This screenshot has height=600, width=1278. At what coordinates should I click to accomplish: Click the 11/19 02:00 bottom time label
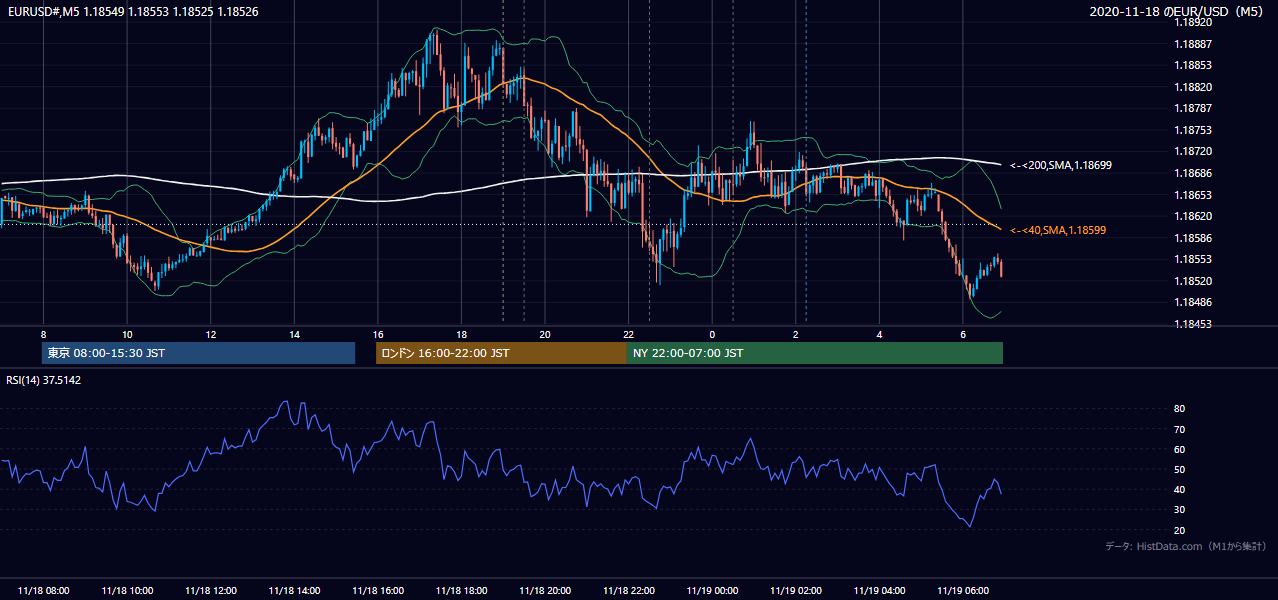pyautogui.click(x=796, y=591)
